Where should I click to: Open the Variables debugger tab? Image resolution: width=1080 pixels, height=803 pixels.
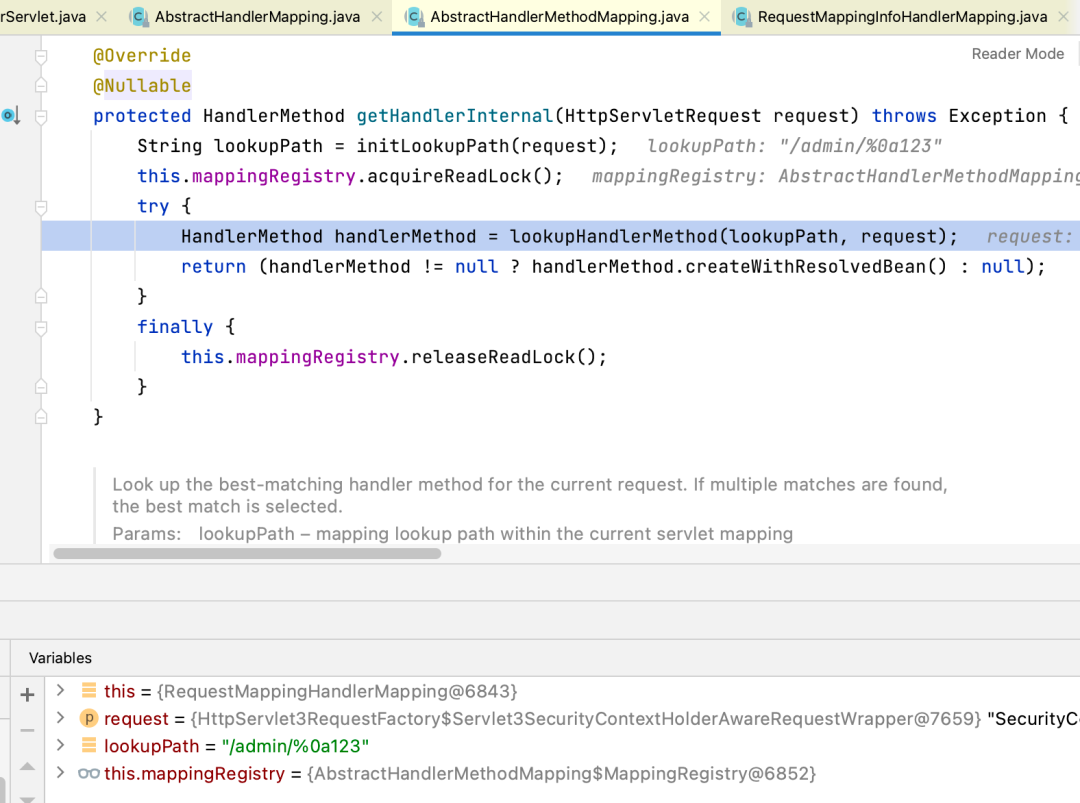click(60, 658)
